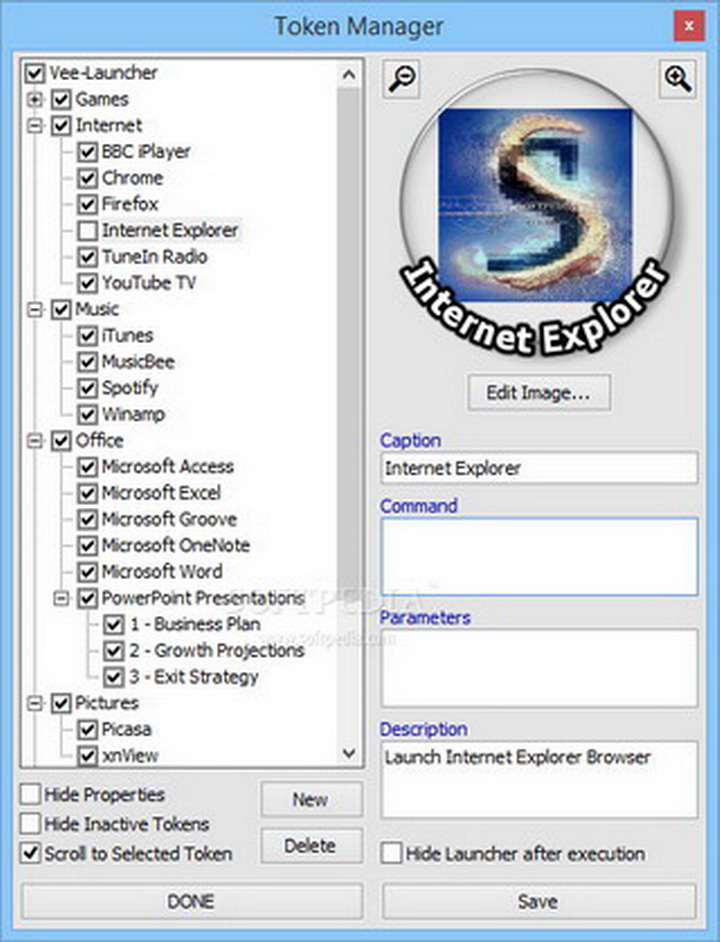
Task: Toggle the Microsoft Word checkbox
Action: click(x=87, y=571)
